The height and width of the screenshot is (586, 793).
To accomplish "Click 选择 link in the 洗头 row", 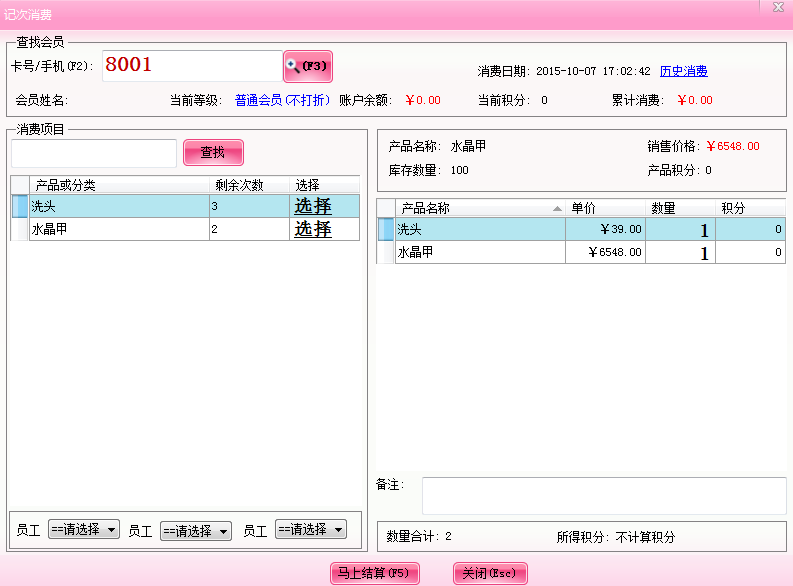I will point(313,206).
